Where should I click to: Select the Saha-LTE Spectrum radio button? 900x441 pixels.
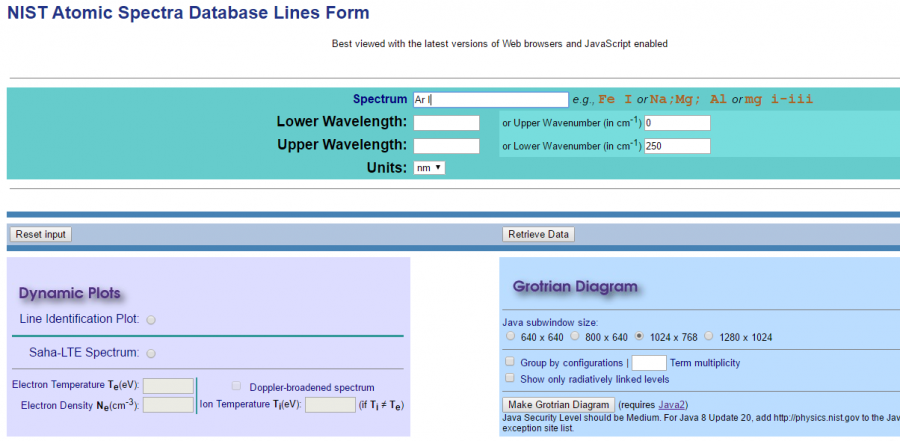tap(151, 354)
